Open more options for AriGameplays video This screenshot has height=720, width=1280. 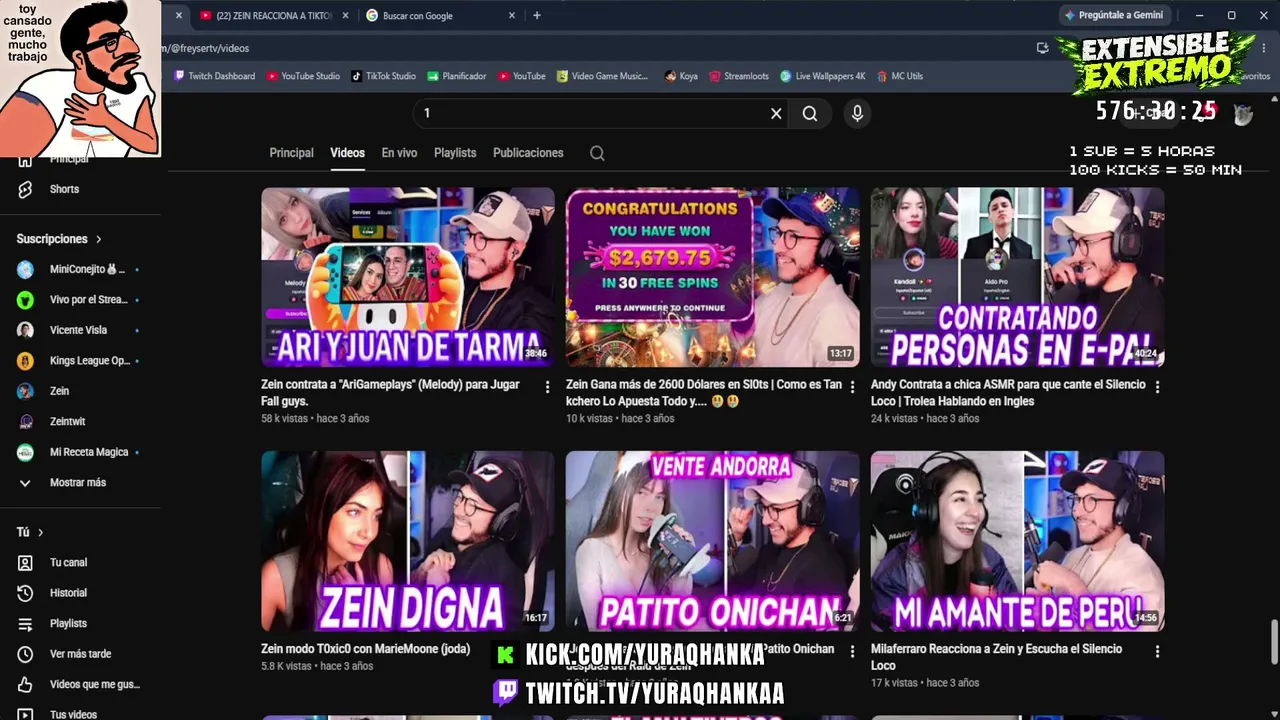tap(547, 387)
